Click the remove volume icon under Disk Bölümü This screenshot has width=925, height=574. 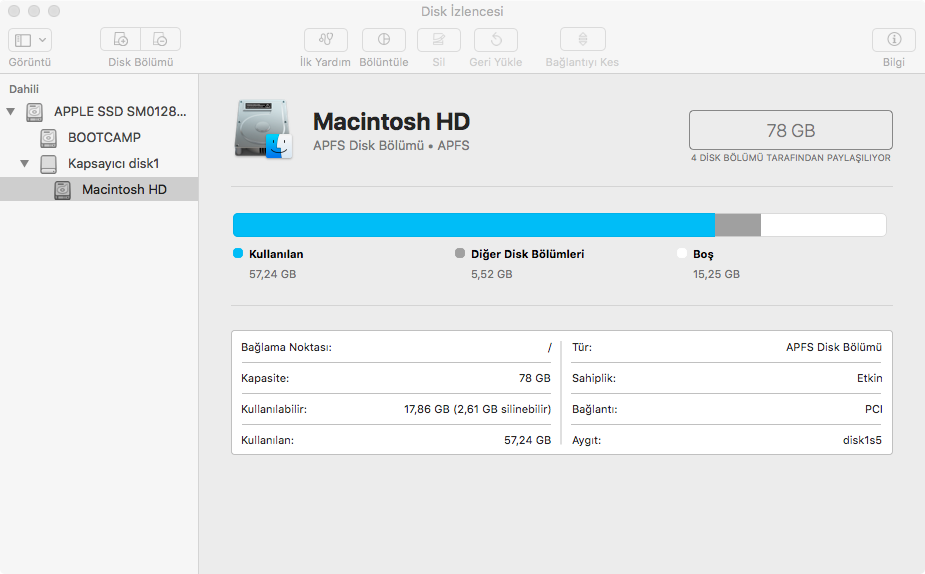coord(160,40)
